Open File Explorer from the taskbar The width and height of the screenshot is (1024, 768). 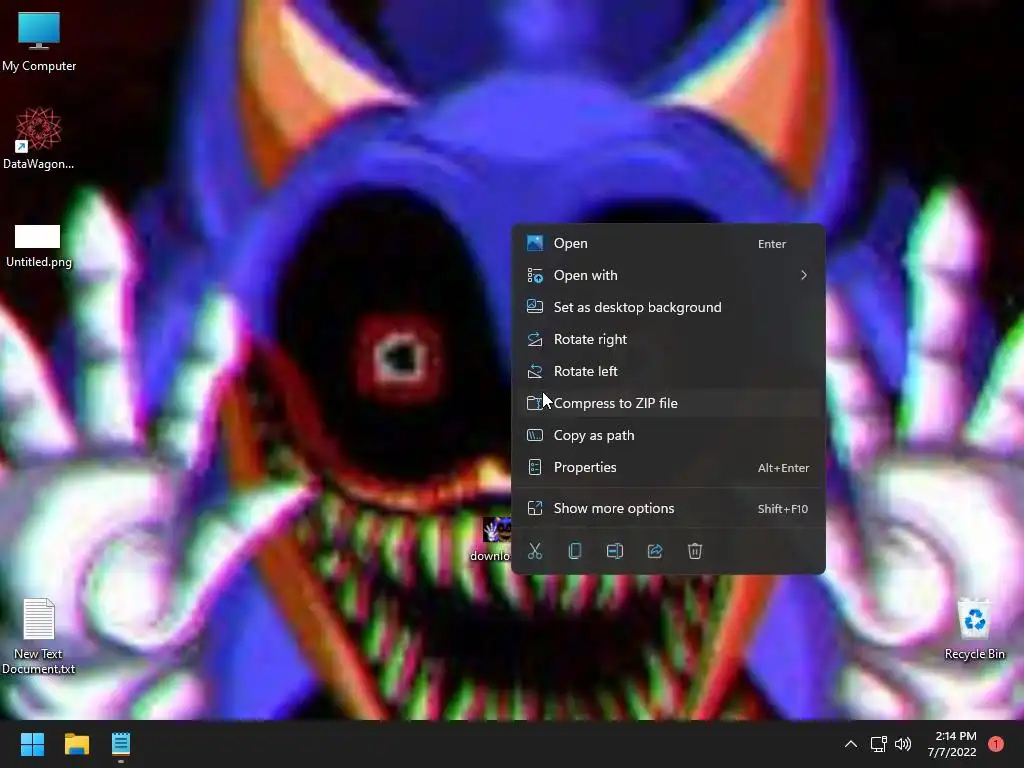(76, 744)
